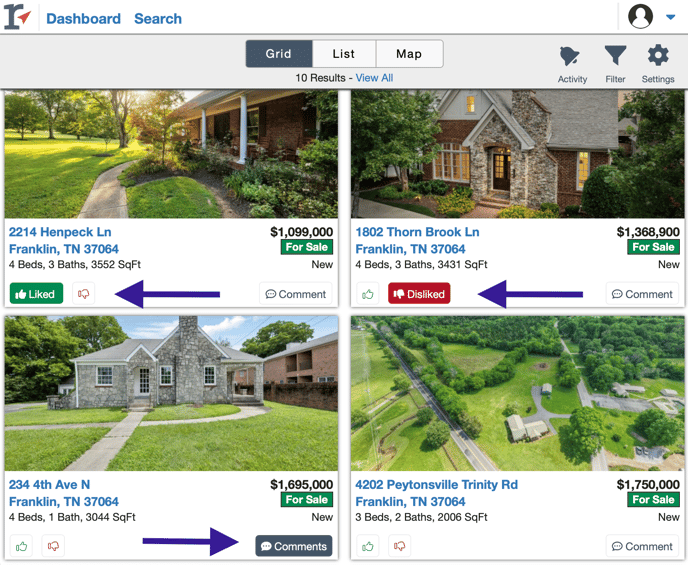Like 234 4th Ave N thumbs-up
Screen dimensions: 688x565
[21, 546]
